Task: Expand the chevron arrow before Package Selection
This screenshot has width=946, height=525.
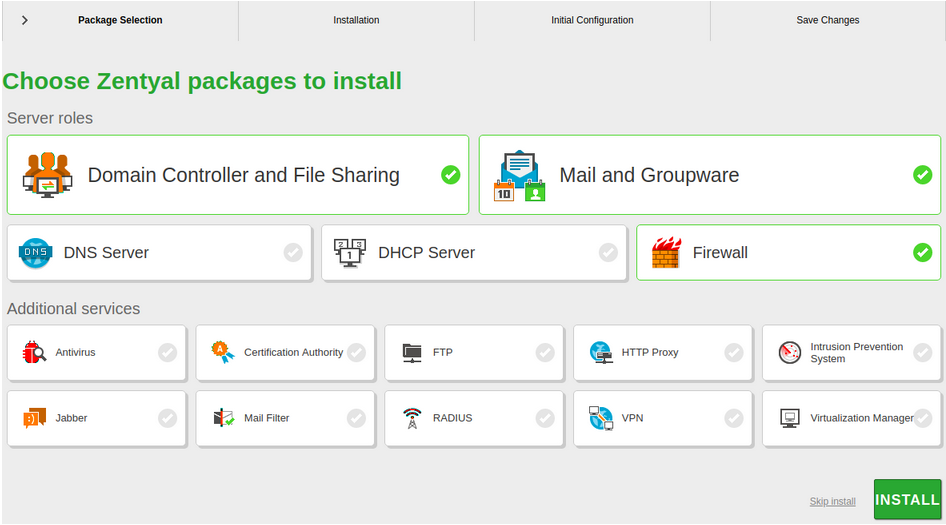Action: (x=24, y=20)
